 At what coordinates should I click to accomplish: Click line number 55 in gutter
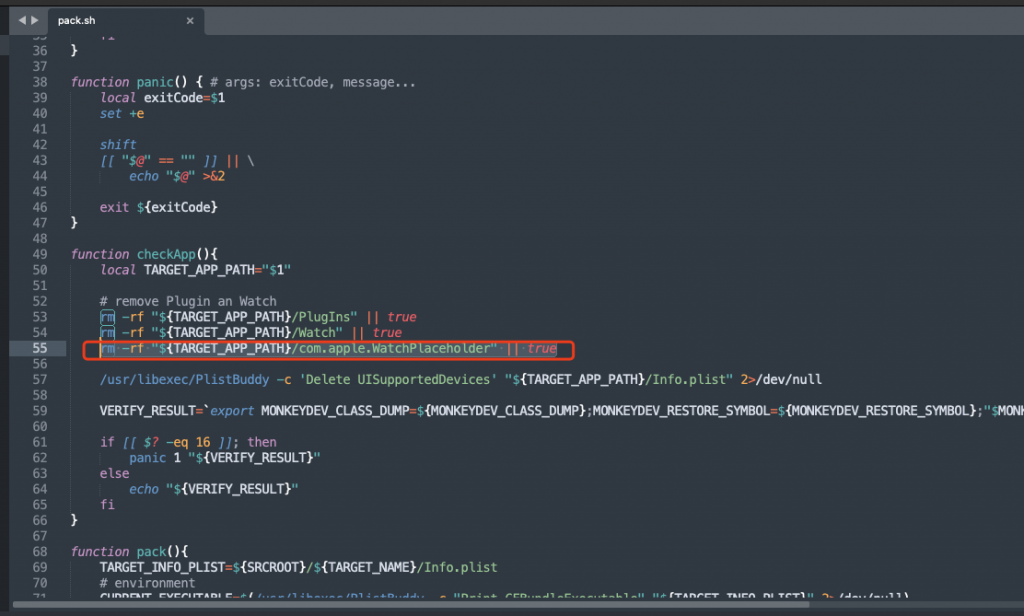(40, 348)
